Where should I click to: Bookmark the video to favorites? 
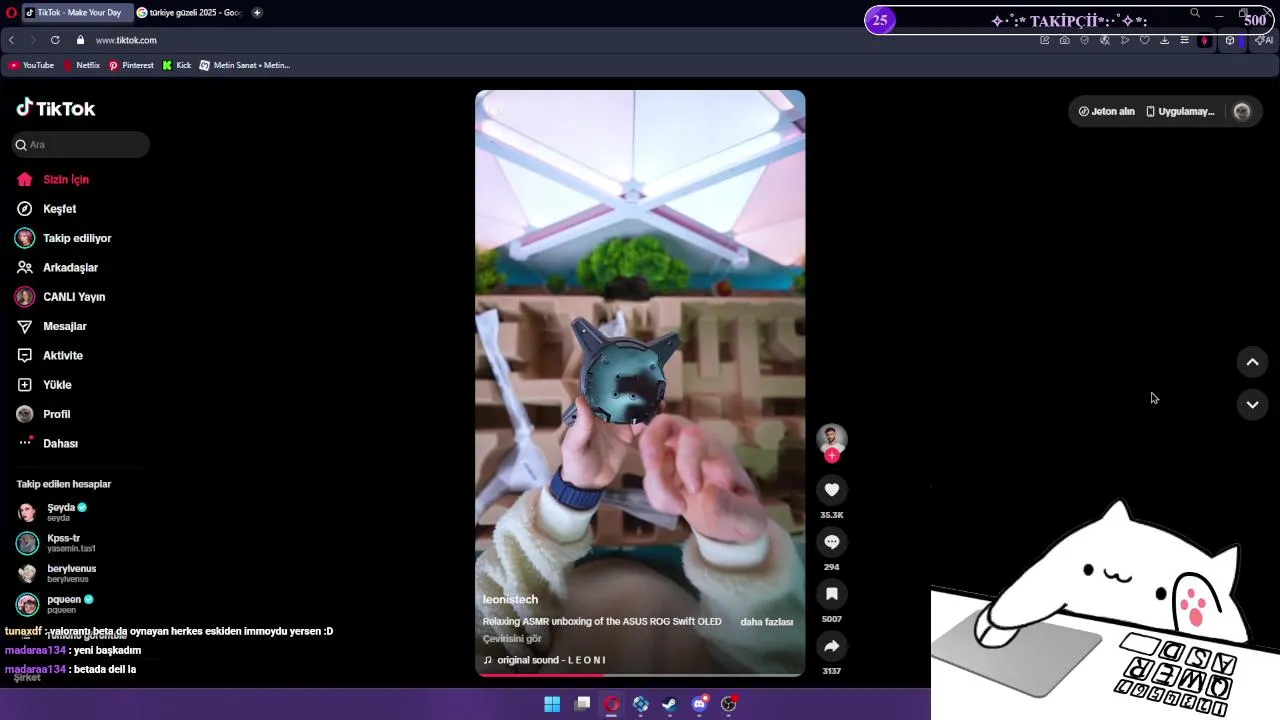point(831,593)
